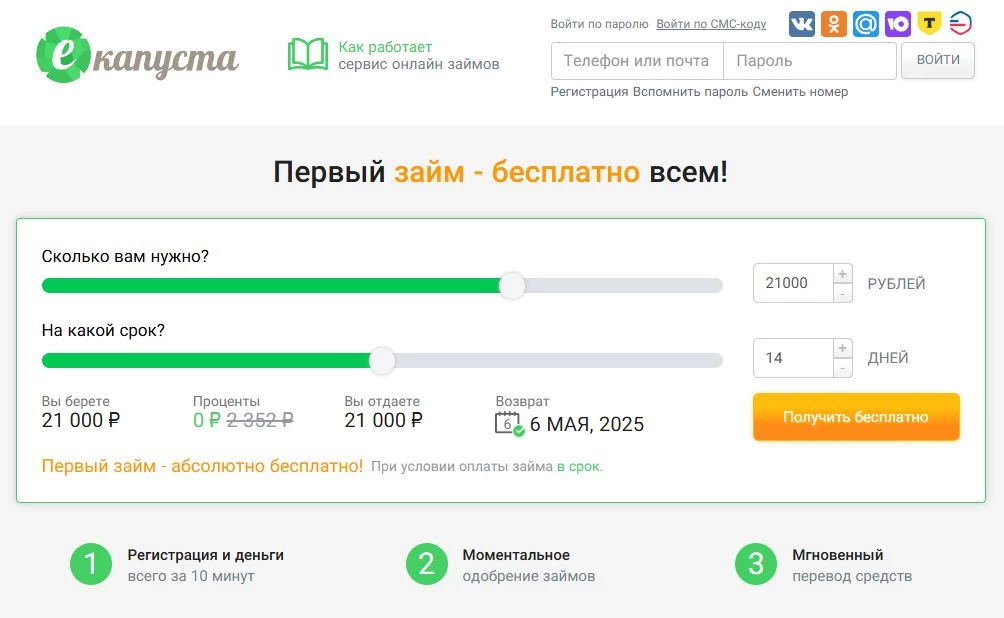Click the green circle icon for step 1
The width and height of the screenshot is (1004, 618).
point(90,564)
